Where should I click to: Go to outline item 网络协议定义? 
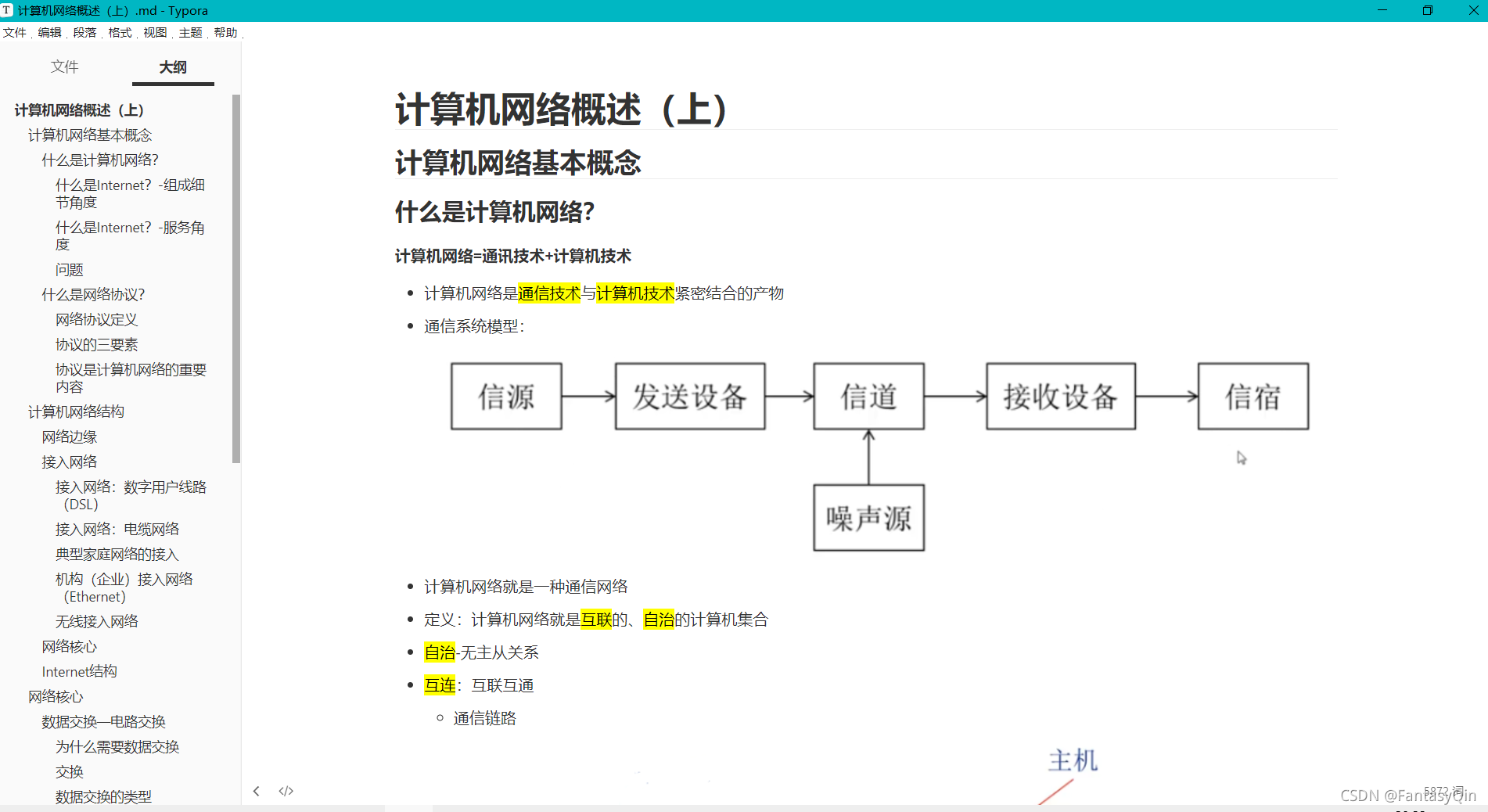[x=96, y=320]
